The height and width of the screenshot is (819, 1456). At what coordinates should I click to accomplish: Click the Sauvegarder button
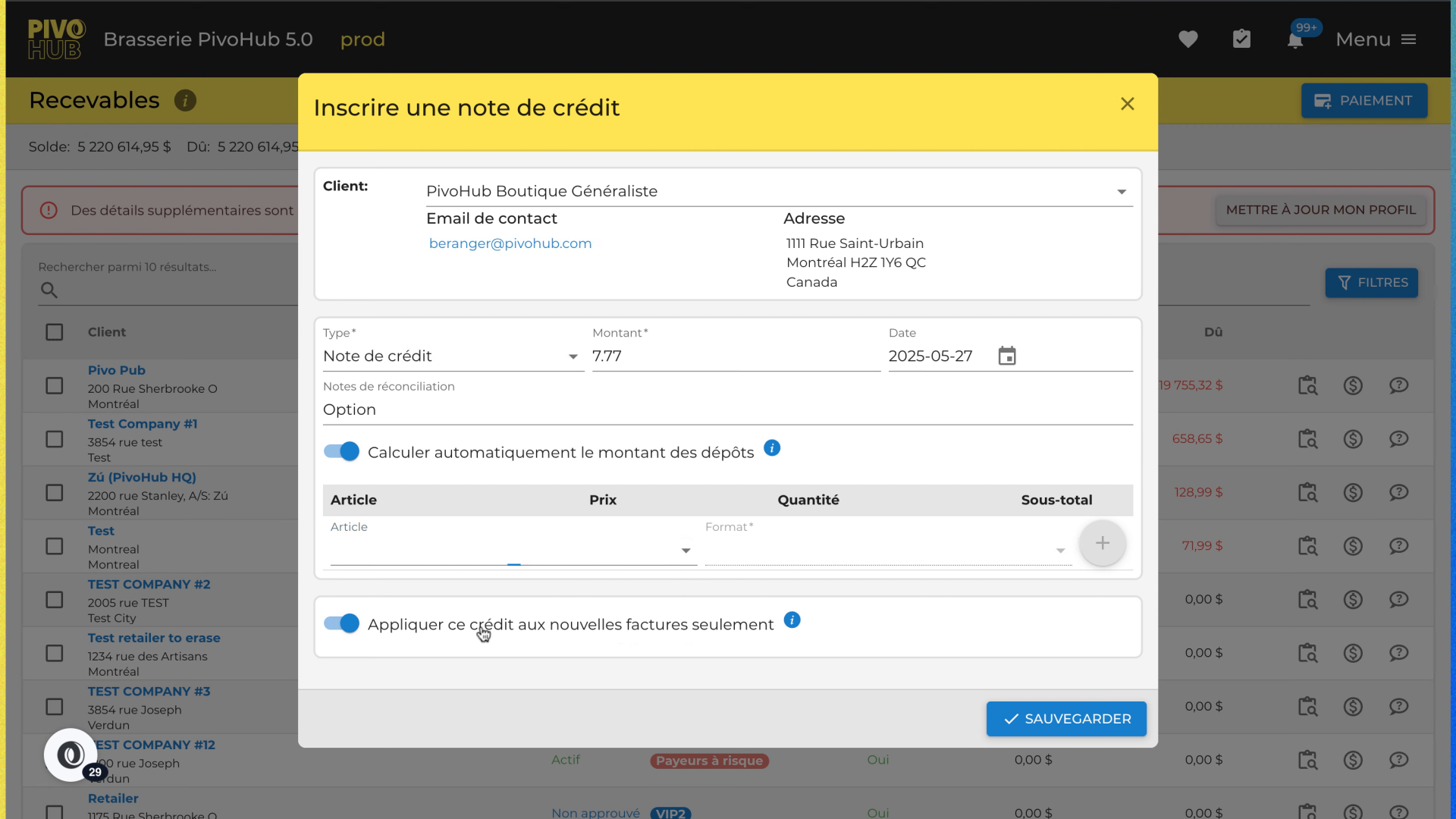pyautogui.click(x=1065, y=719)
